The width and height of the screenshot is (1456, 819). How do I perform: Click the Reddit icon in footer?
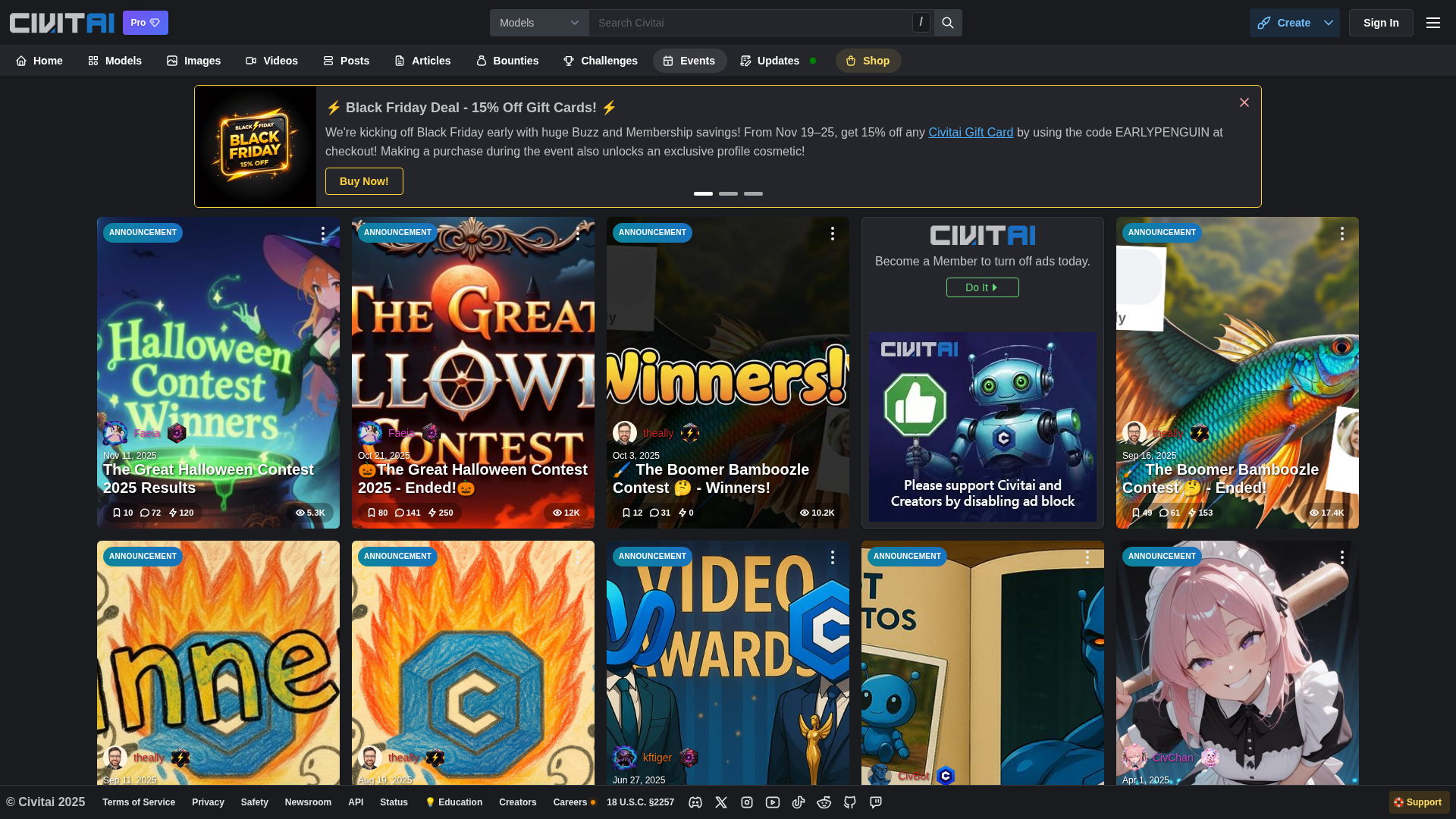point(824,802)
